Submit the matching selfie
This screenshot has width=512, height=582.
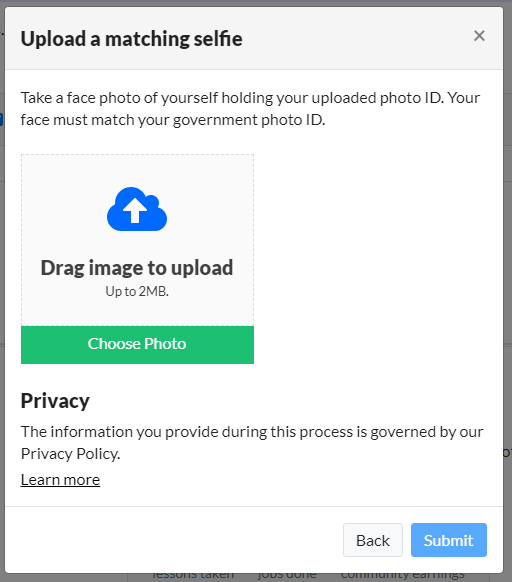pos(449,540)
